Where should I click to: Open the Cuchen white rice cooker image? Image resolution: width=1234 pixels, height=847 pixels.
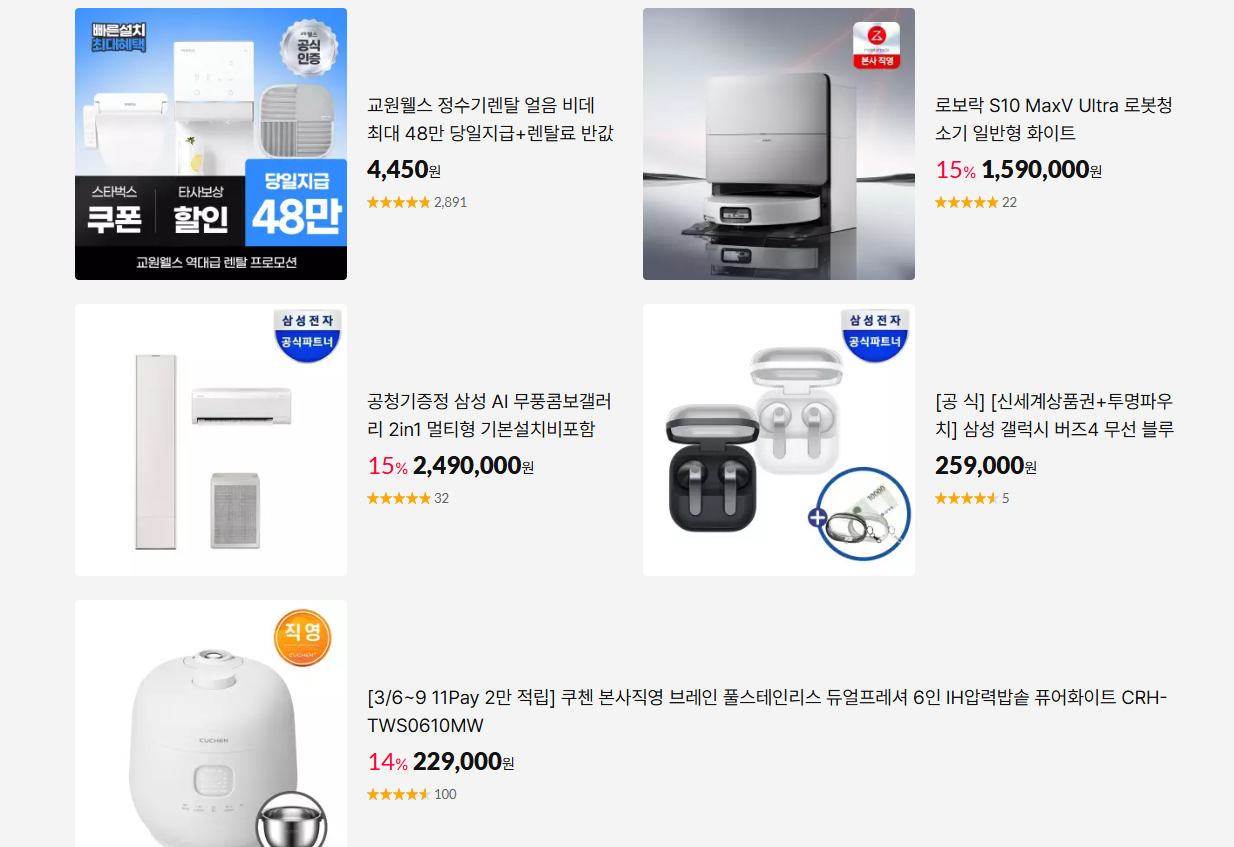pyautogui.click(x=211, y=724)
